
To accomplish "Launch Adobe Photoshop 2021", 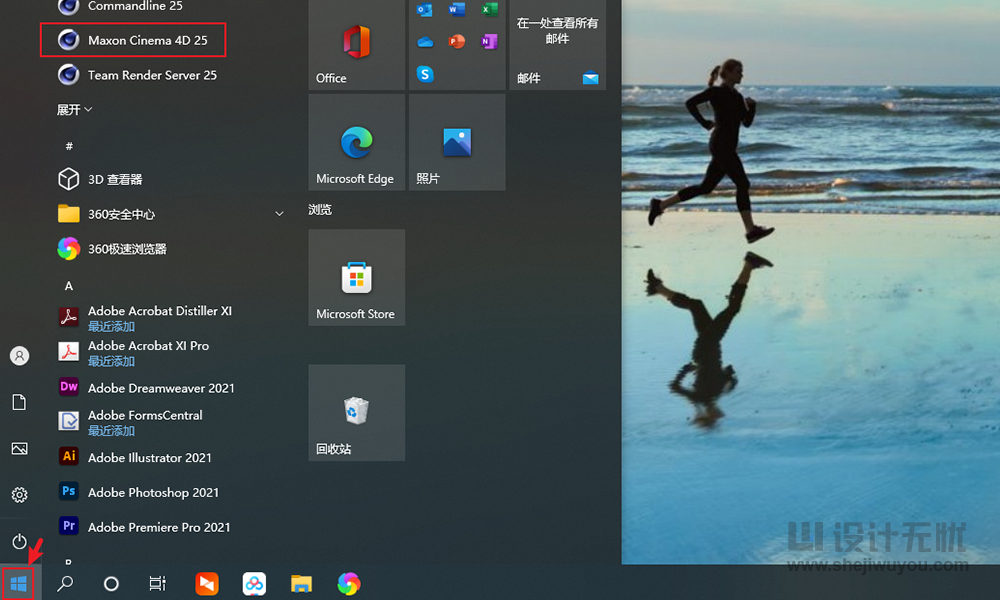I will 138,492.
